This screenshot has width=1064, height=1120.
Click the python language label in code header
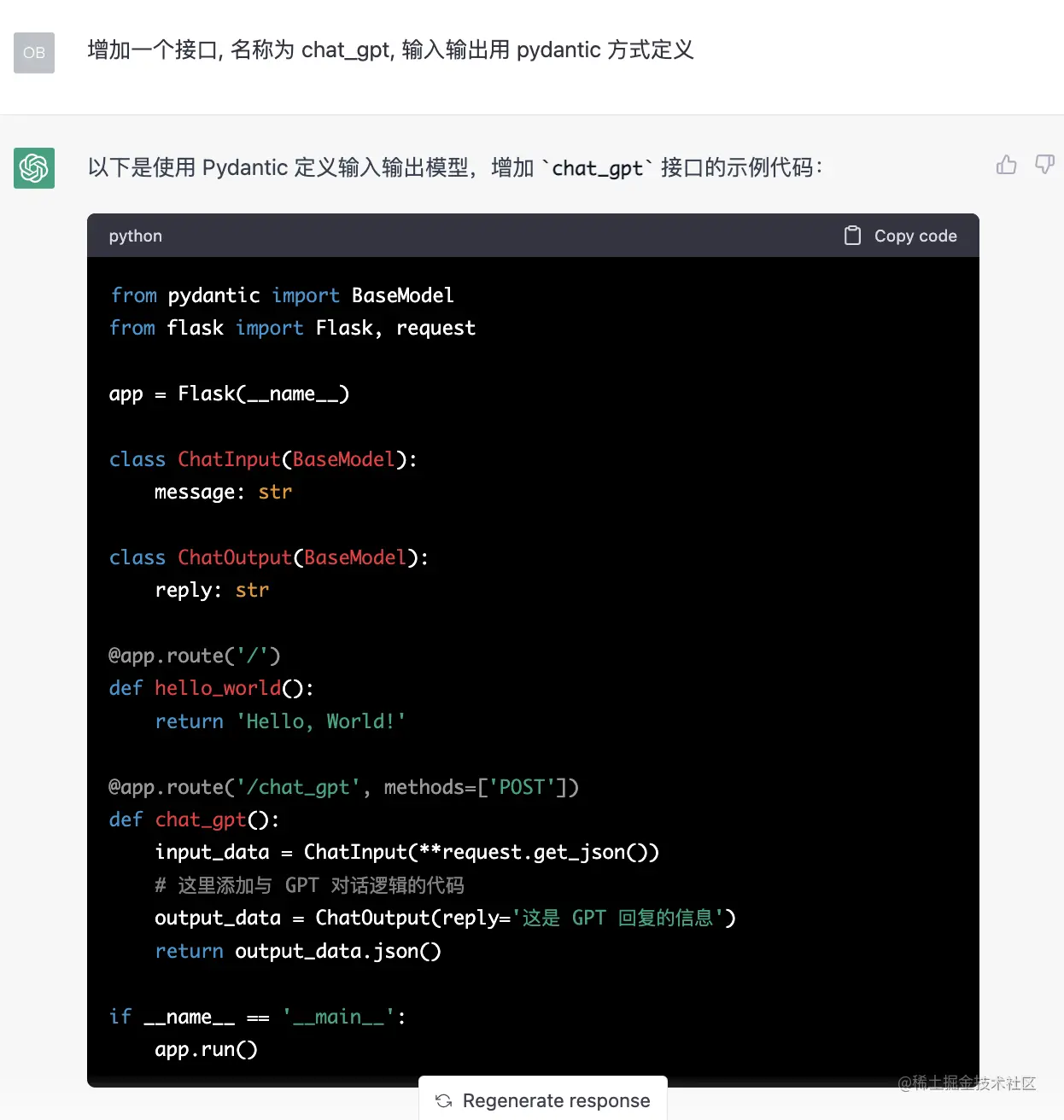(x=135, y=236)
